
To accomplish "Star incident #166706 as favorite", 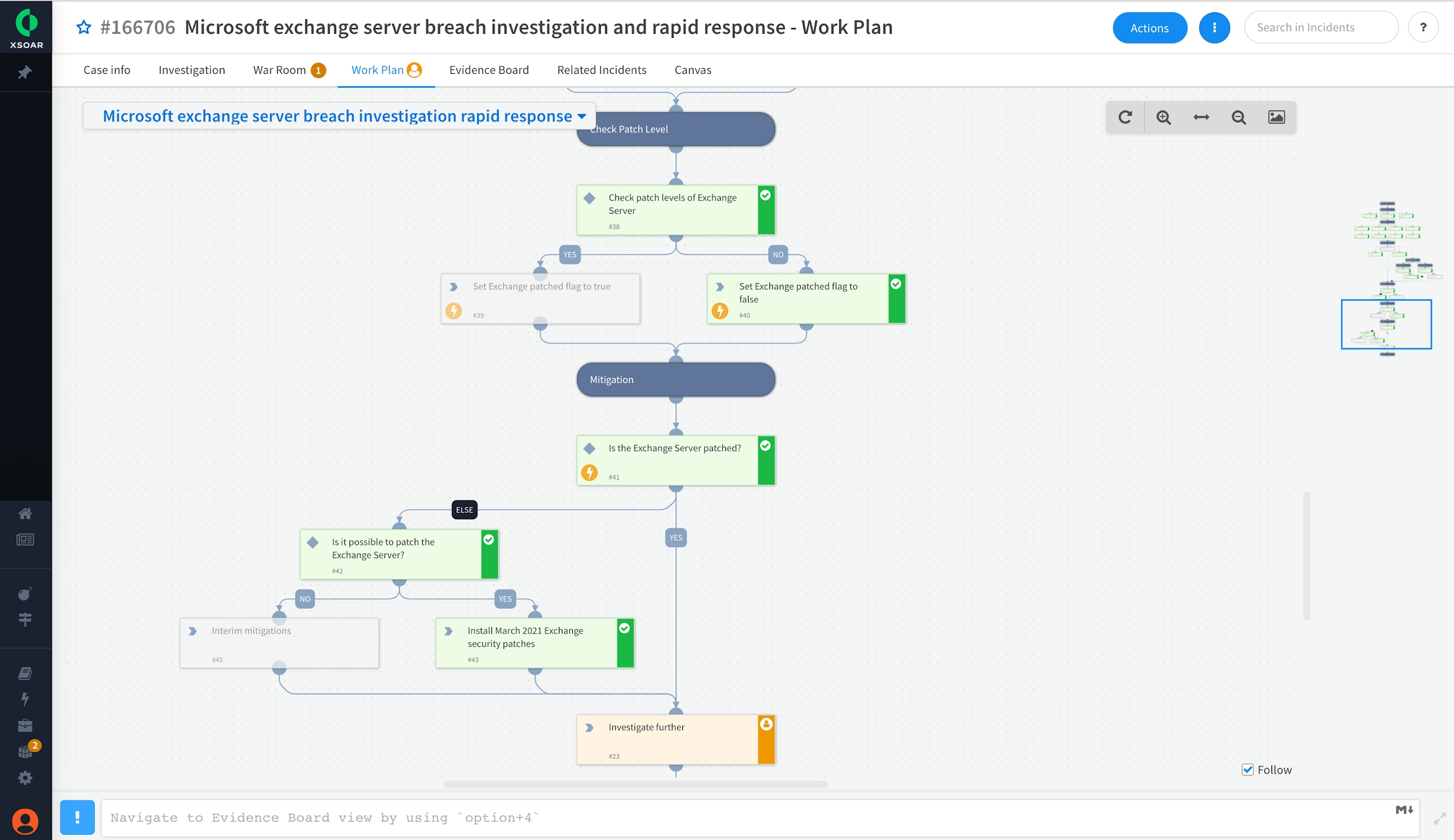I will coord(84,27).
